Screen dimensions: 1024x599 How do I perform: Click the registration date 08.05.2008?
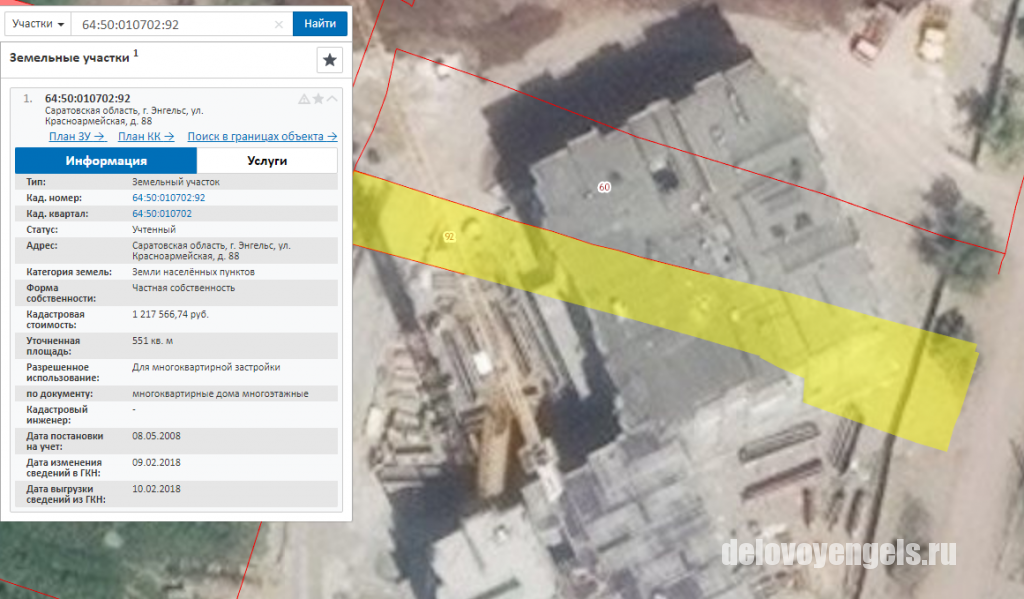tap(156, 436)
